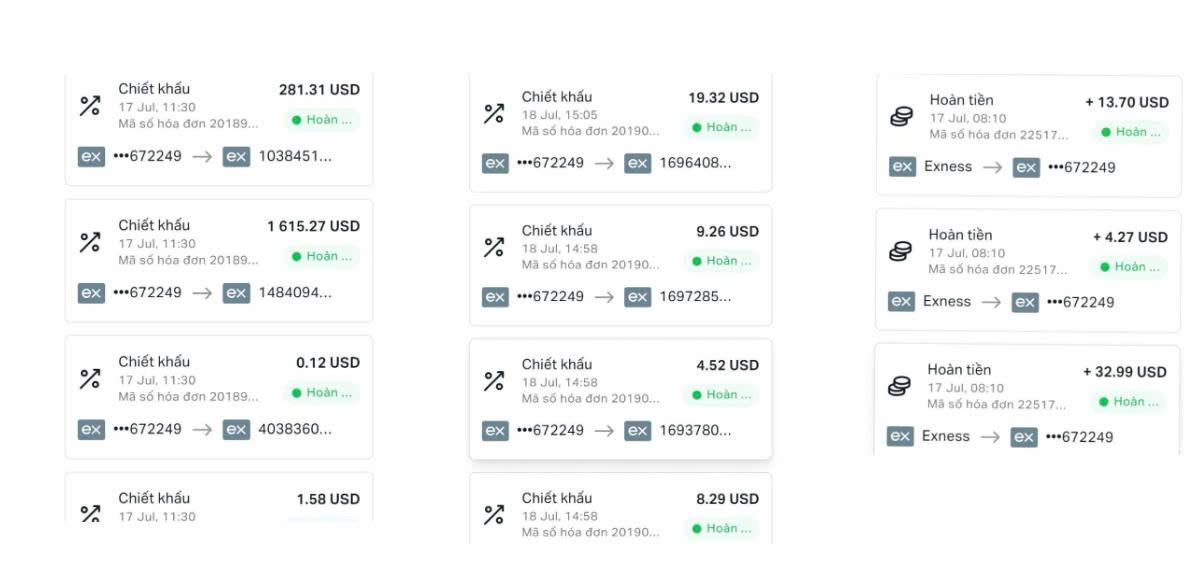The height and width of the screenshot is (577, 1201).
Task: Click the status badge for 0.12 USD transaction
Action: (321, 393)
